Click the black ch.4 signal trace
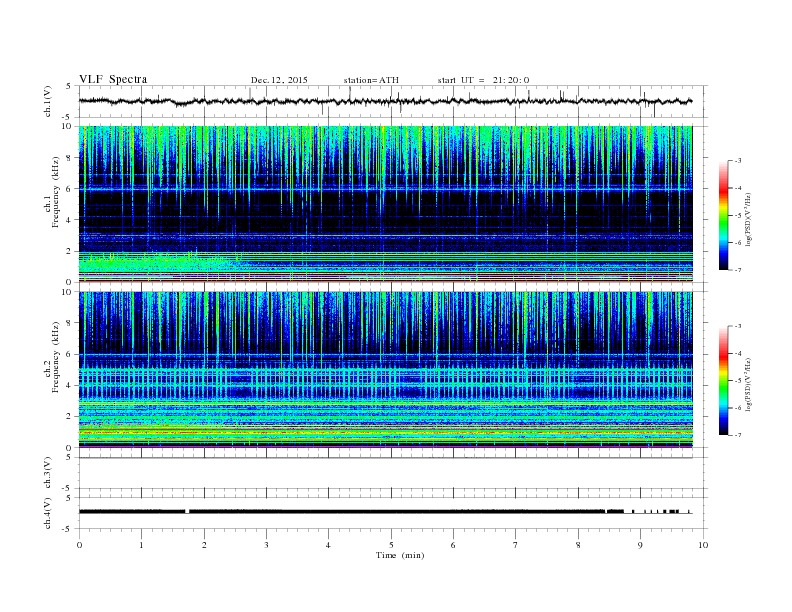This screenshot has width=792, height=612. point(385,512)
